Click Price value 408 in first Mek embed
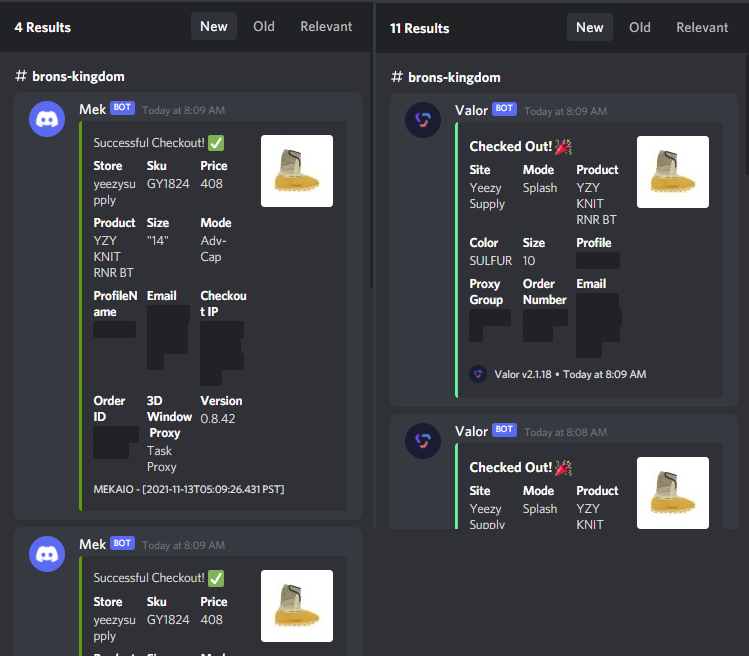 [212, 183]
